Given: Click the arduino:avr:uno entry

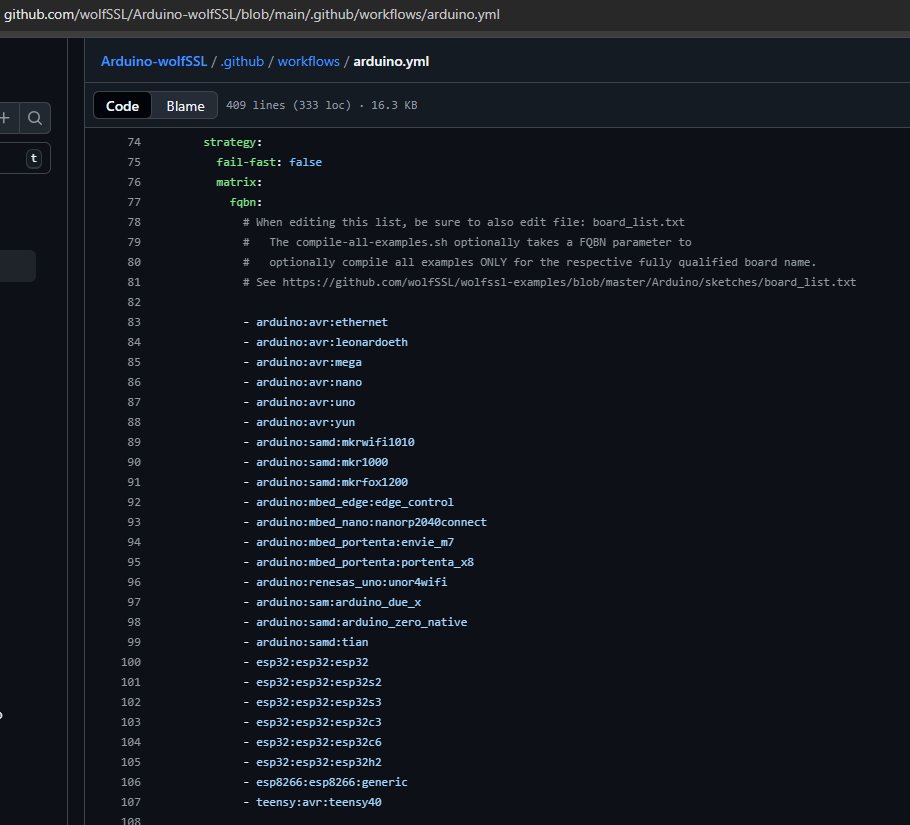Looking at the screenshot, I should [x=306, y=402].
